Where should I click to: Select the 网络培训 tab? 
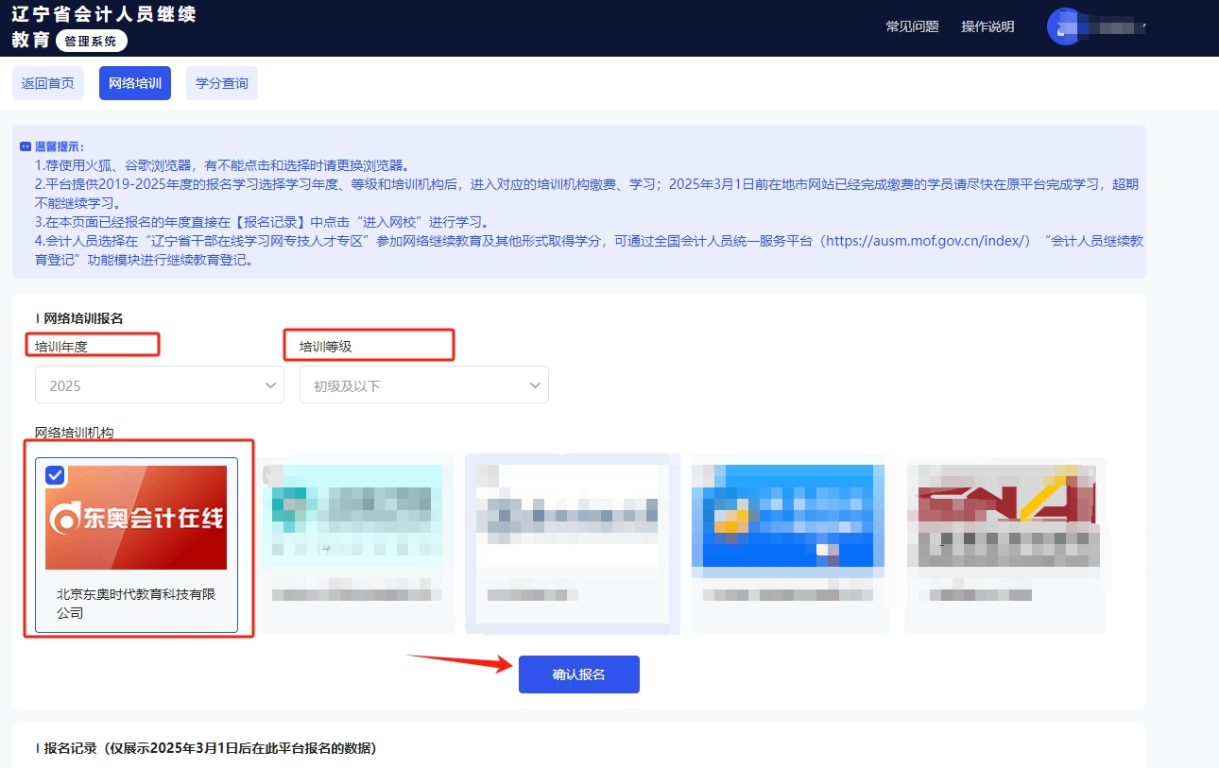[x=134, y=83]
